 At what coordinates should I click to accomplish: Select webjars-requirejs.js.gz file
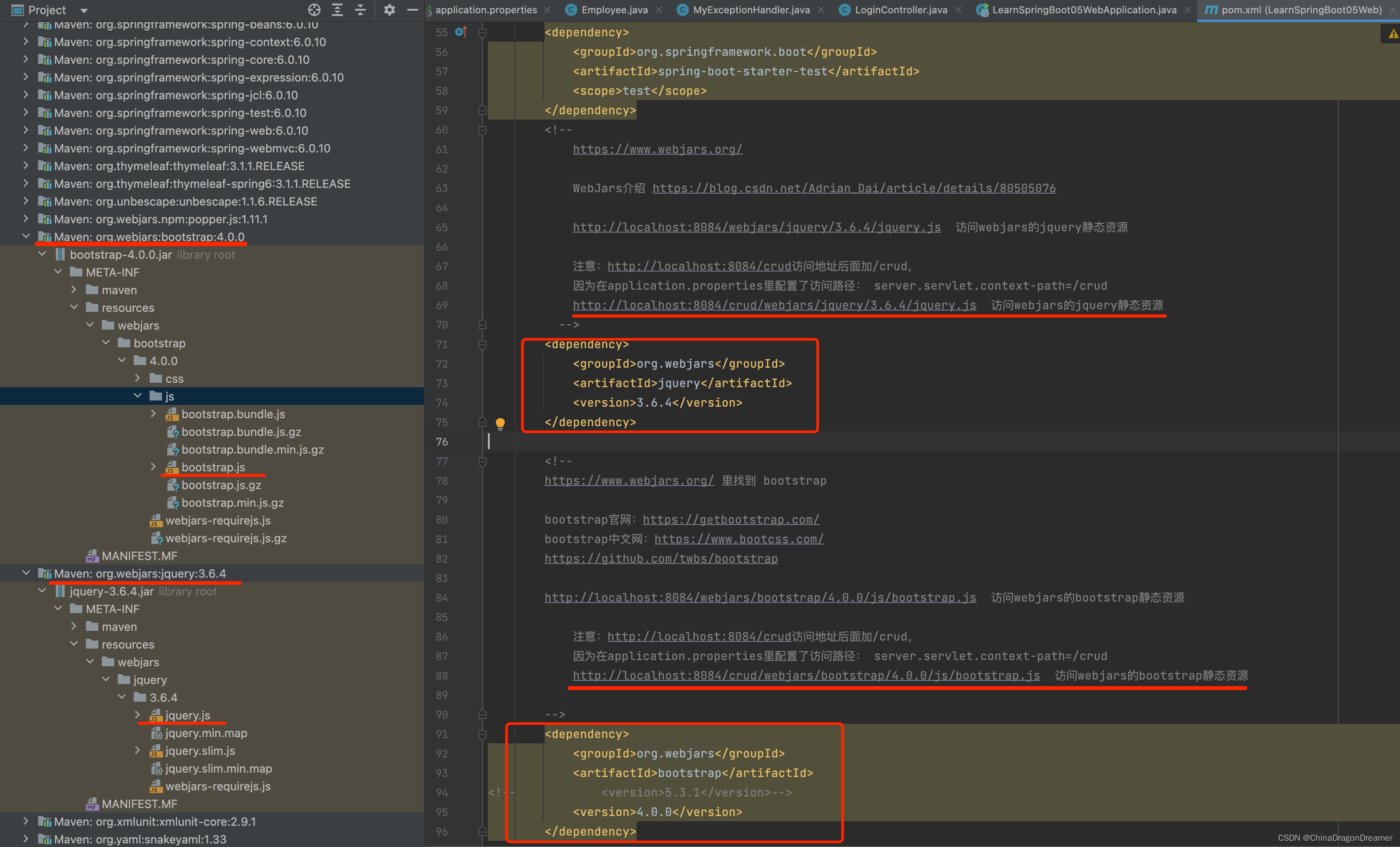(x=225, y=538)
